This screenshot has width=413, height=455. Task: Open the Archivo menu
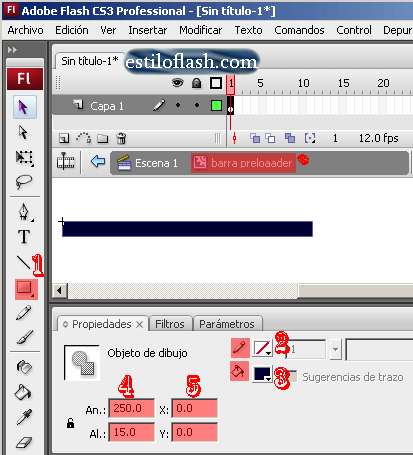(25, 30)
